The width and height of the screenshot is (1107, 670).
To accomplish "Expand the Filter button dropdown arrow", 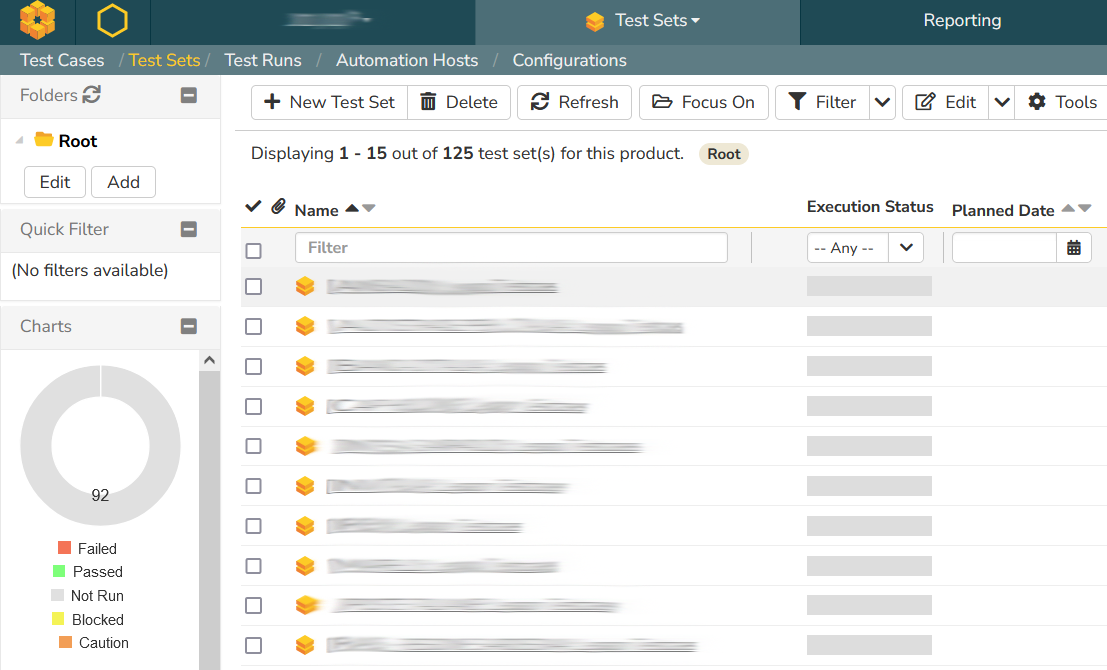I will tap(882, 102).
